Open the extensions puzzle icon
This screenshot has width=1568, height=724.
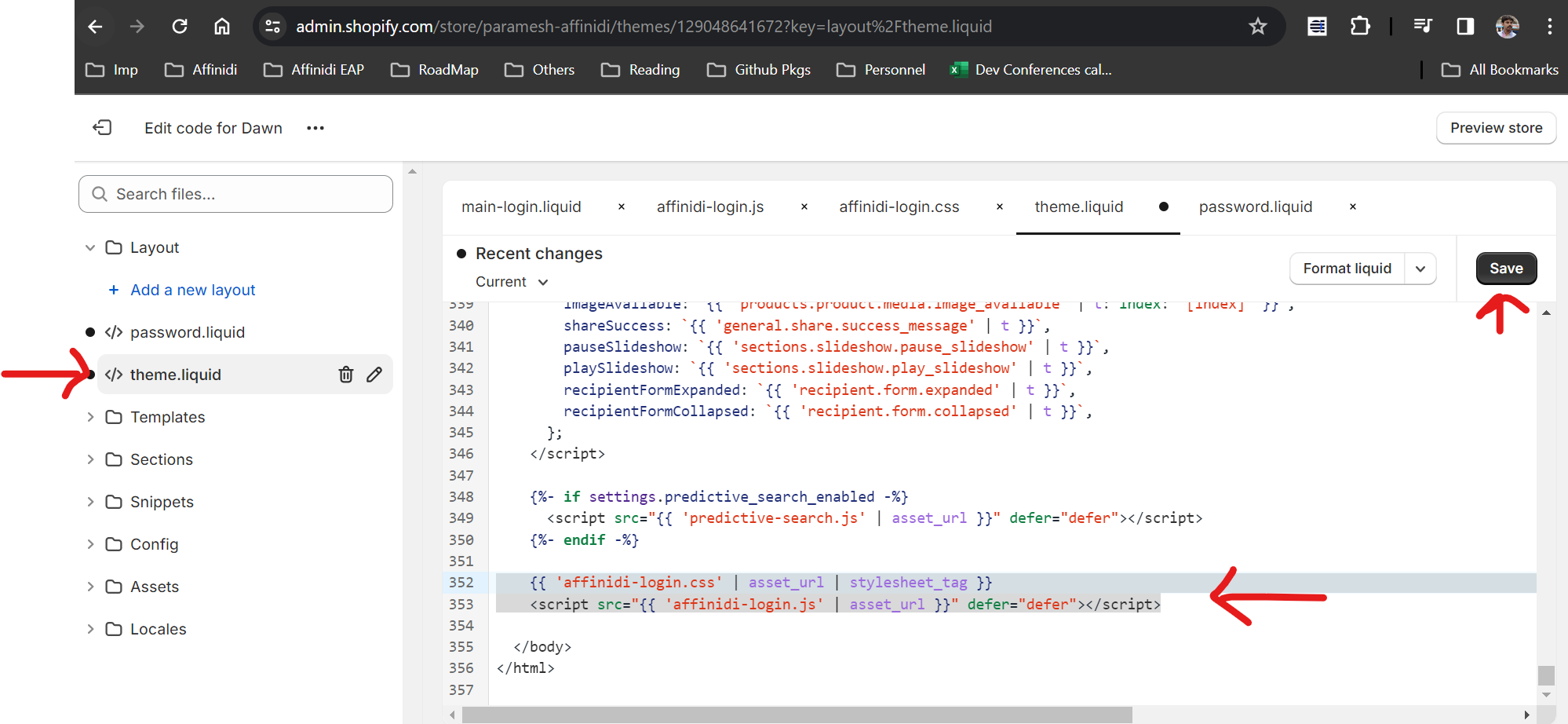click(x=1360, y=27)
